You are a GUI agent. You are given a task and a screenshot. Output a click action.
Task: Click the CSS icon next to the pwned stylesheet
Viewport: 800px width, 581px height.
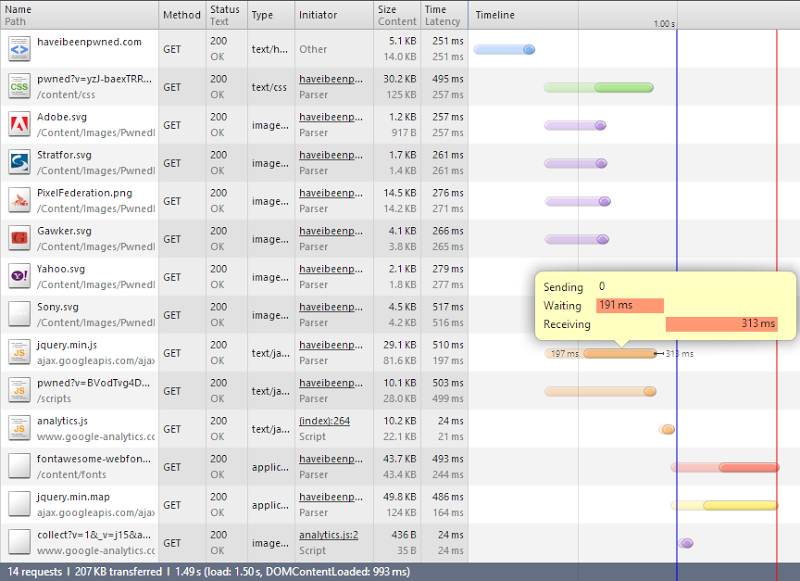17,86
